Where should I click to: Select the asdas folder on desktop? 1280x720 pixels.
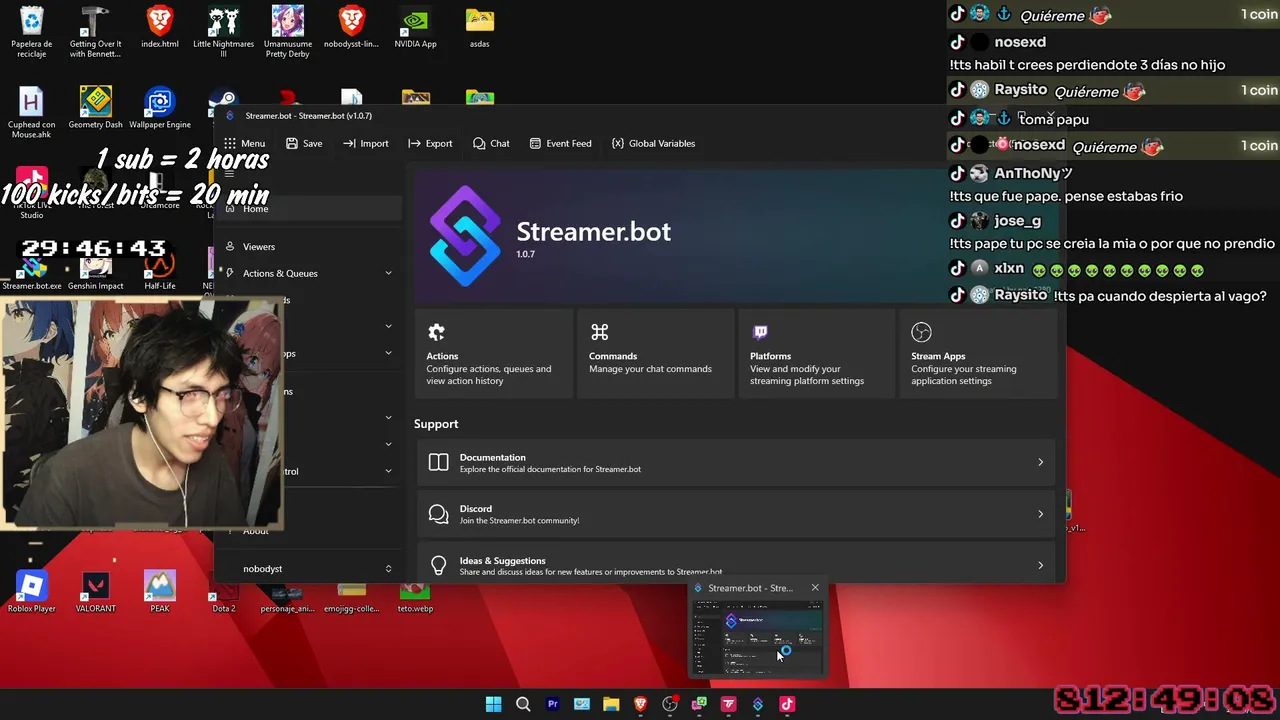coord(480,28)
